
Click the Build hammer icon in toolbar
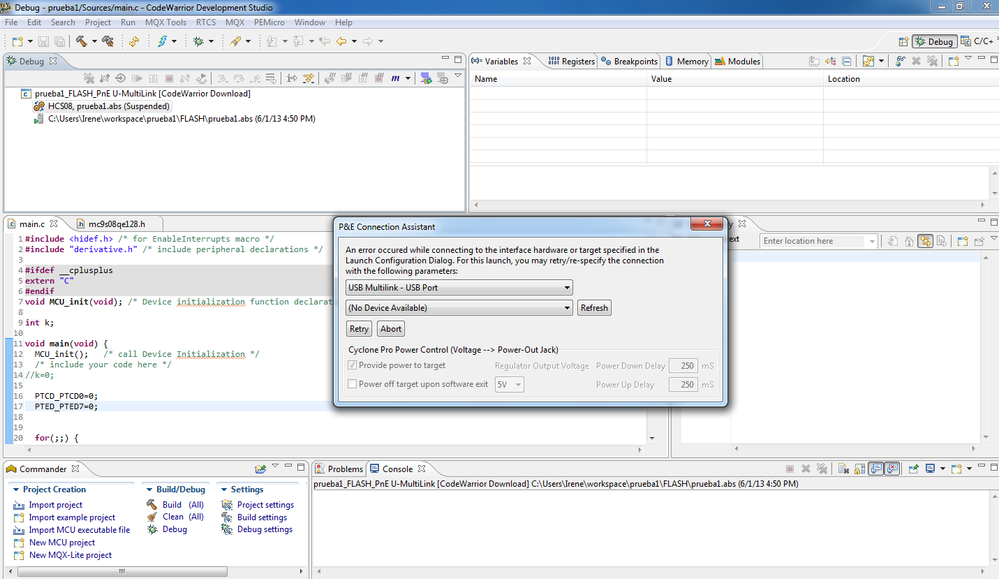(x=82, y=41)
